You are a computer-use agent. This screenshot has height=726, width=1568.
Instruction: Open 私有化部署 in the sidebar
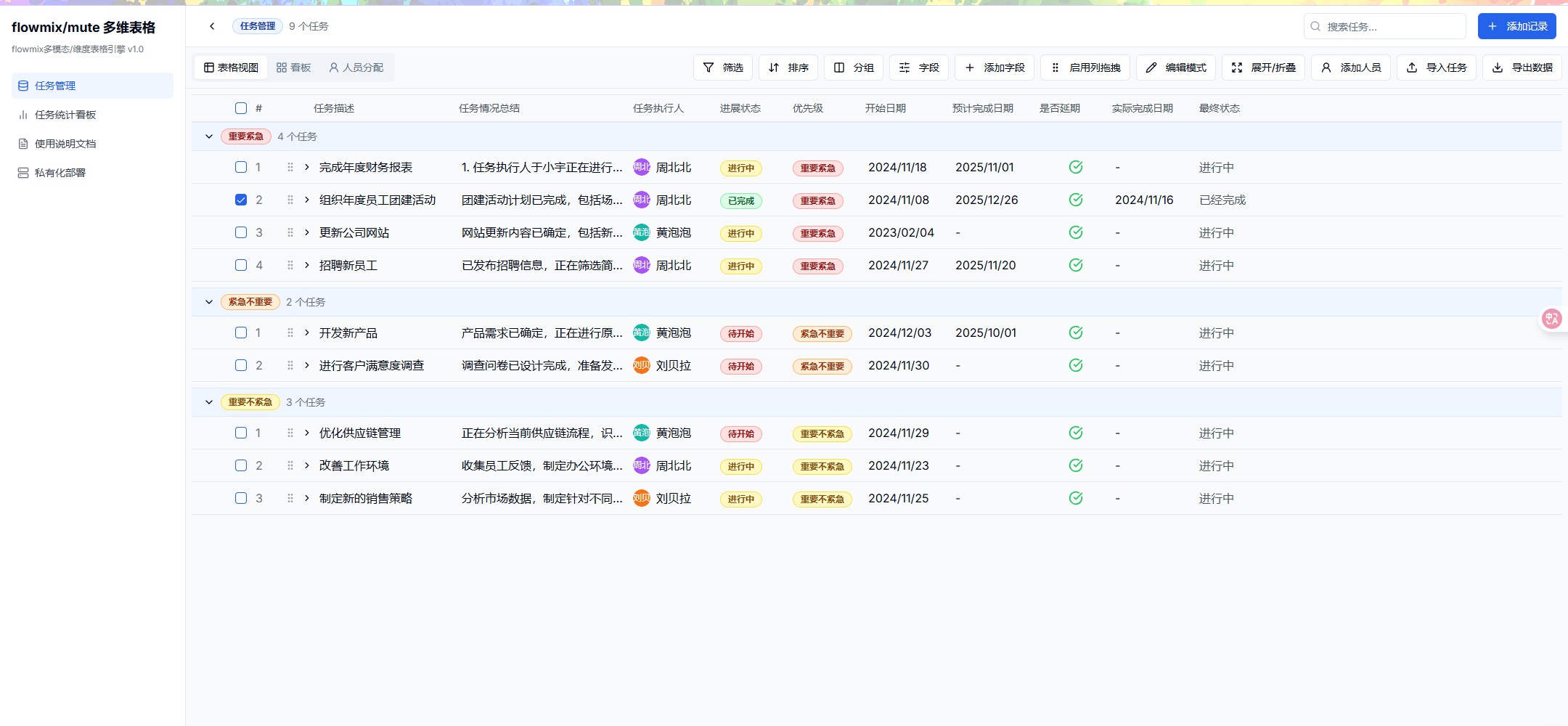[x=92, y=173]
